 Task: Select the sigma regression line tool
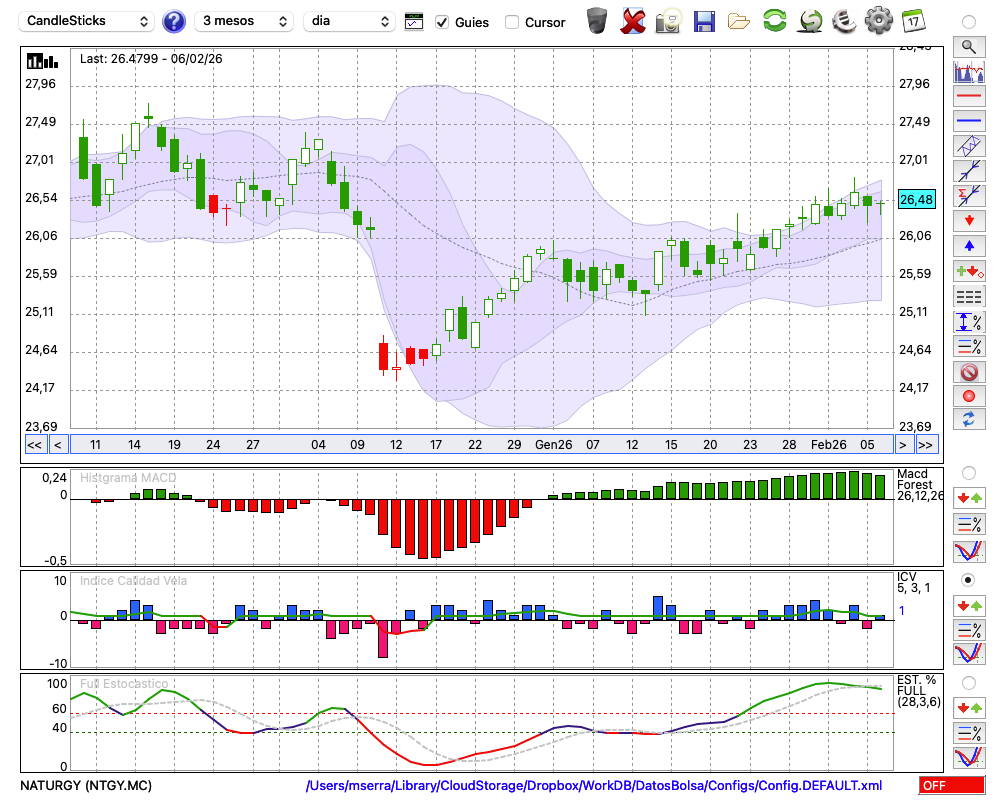pyautogui.click(x=969, y=195)
